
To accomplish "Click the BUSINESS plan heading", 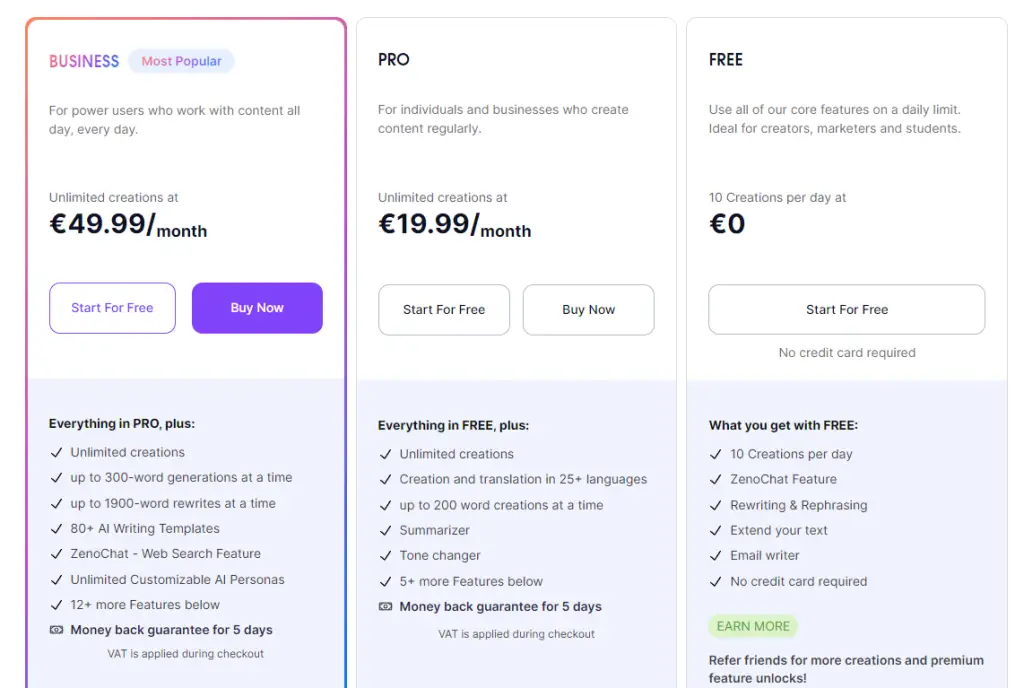I will 84,61.
